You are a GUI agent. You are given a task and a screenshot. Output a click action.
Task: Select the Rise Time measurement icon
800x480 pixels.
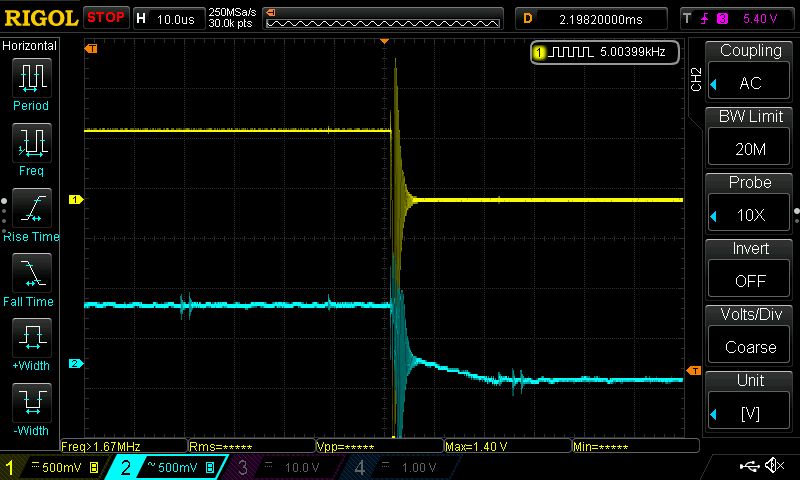point(32,208)
